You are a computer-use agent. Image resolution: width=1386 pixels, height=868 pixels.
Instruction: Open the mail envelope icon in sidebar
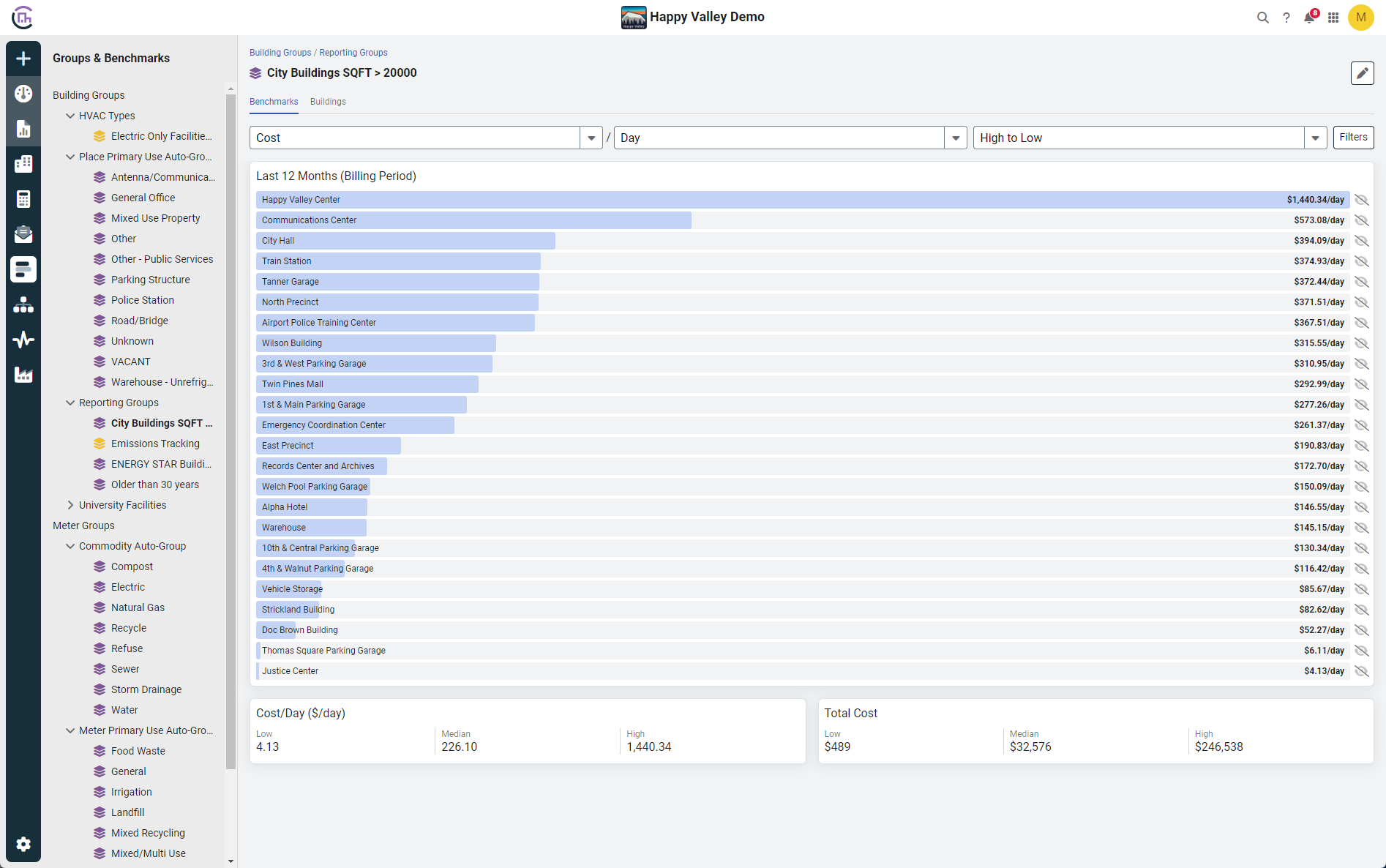(x=23, y=234)
